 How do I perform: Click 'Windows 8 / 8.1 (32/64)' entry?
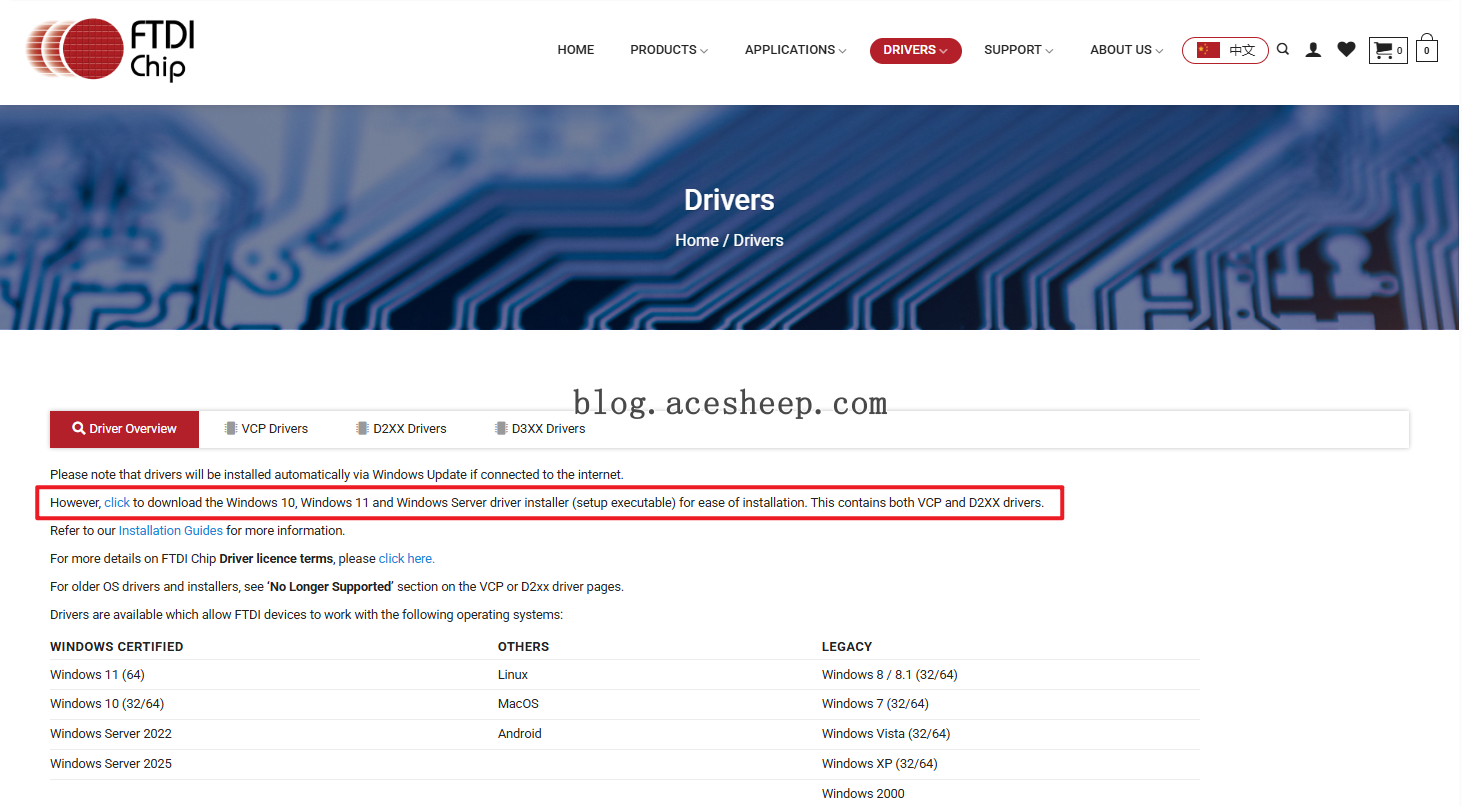coord(890,675)
